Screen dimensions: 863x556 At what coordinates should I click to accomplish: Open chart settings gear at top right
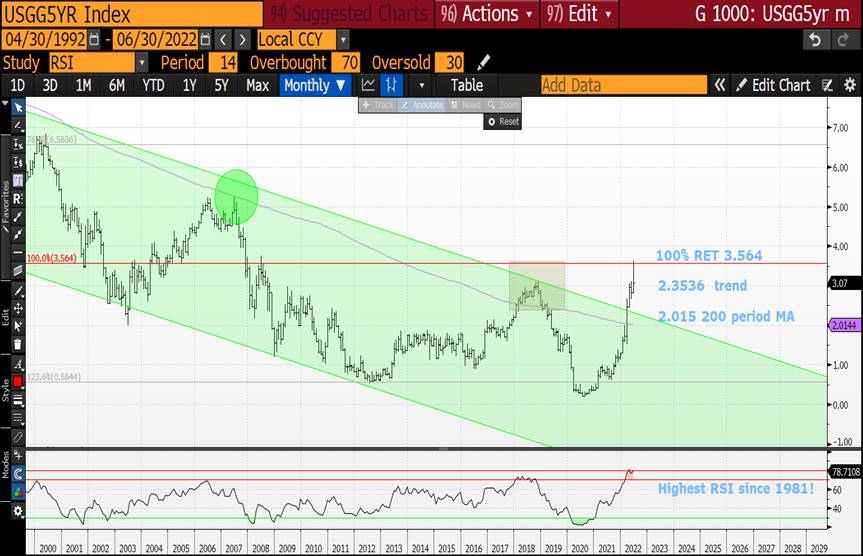[x=850, y=85]
